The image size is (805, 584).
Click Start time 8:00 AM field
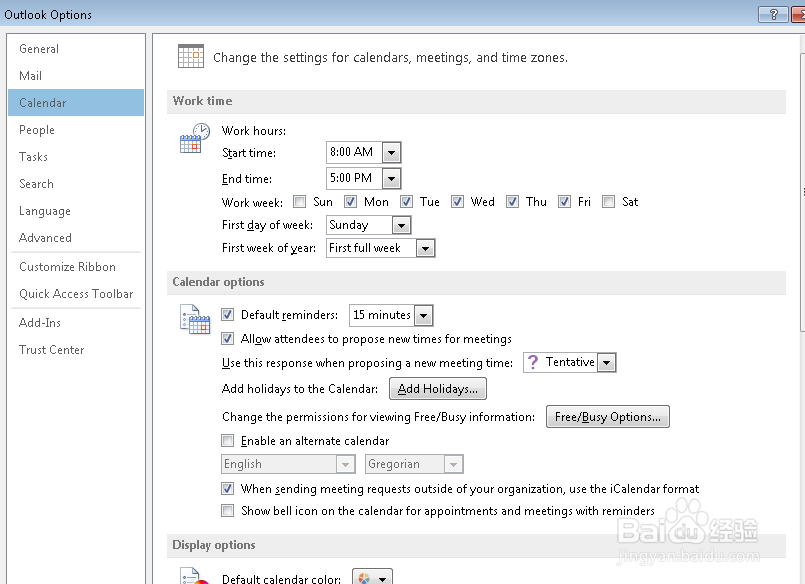pos(354,152)
